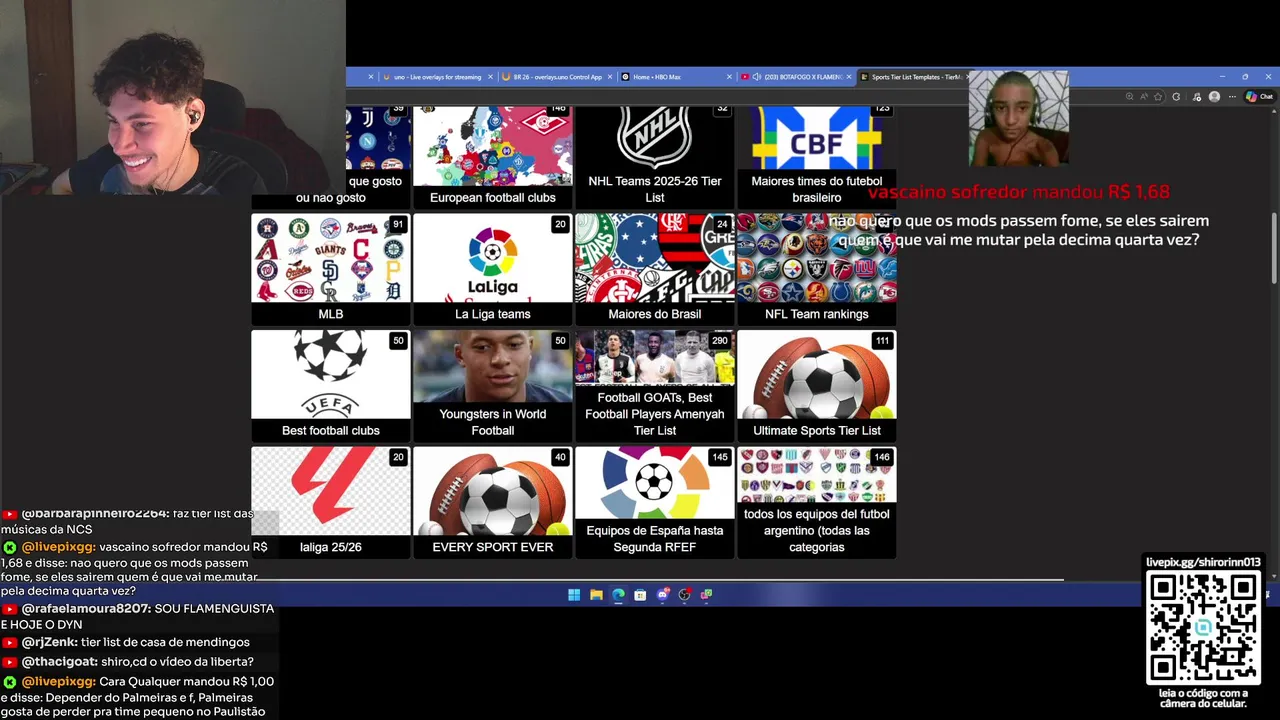Open the Ultimate Sports Tier List template
Viewport: 1280px width, 720px height.
click(816, 386)
